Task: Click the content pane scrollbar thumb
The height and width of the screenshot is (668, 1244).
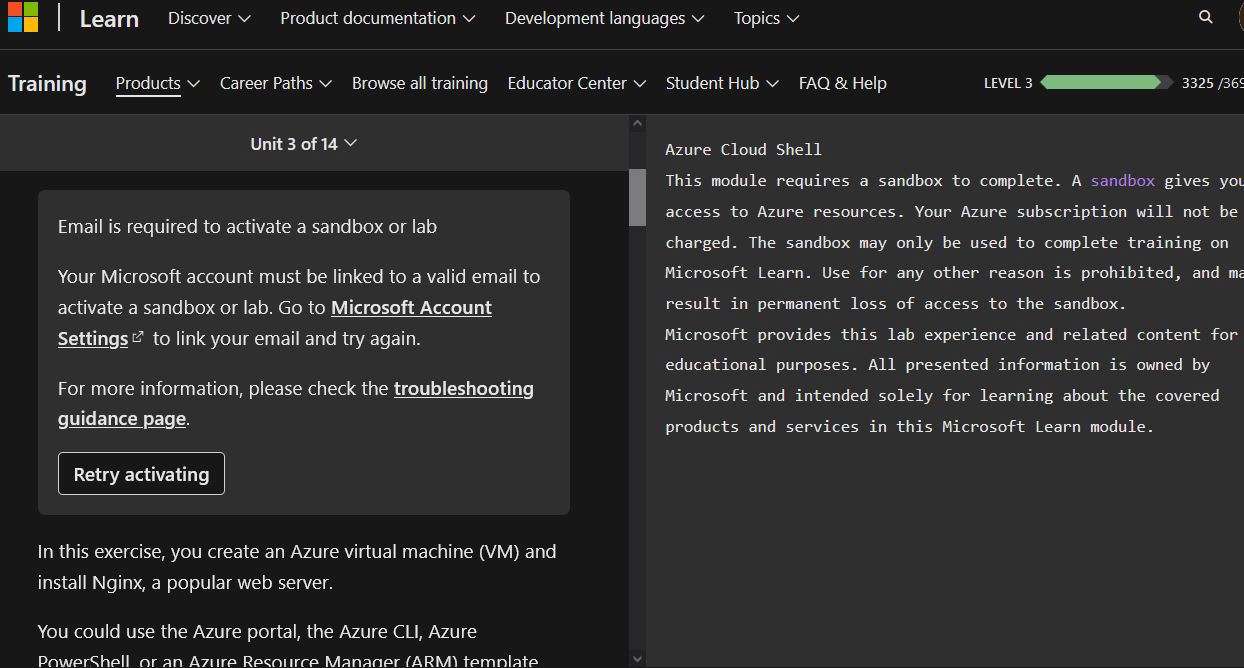Action: [637, 197]
